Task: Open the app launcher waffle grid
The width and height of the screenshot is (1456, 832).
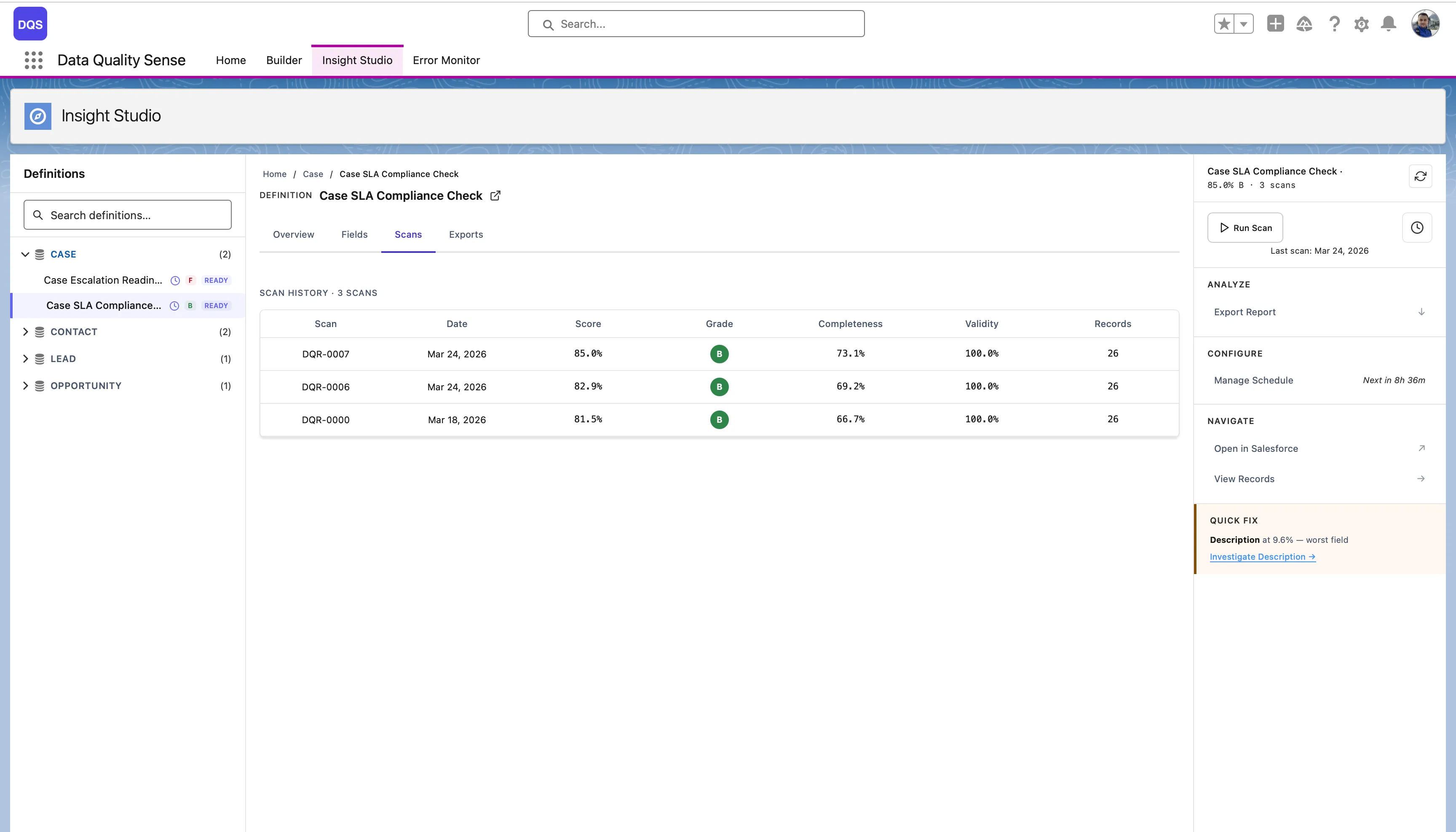Action: 33,60
